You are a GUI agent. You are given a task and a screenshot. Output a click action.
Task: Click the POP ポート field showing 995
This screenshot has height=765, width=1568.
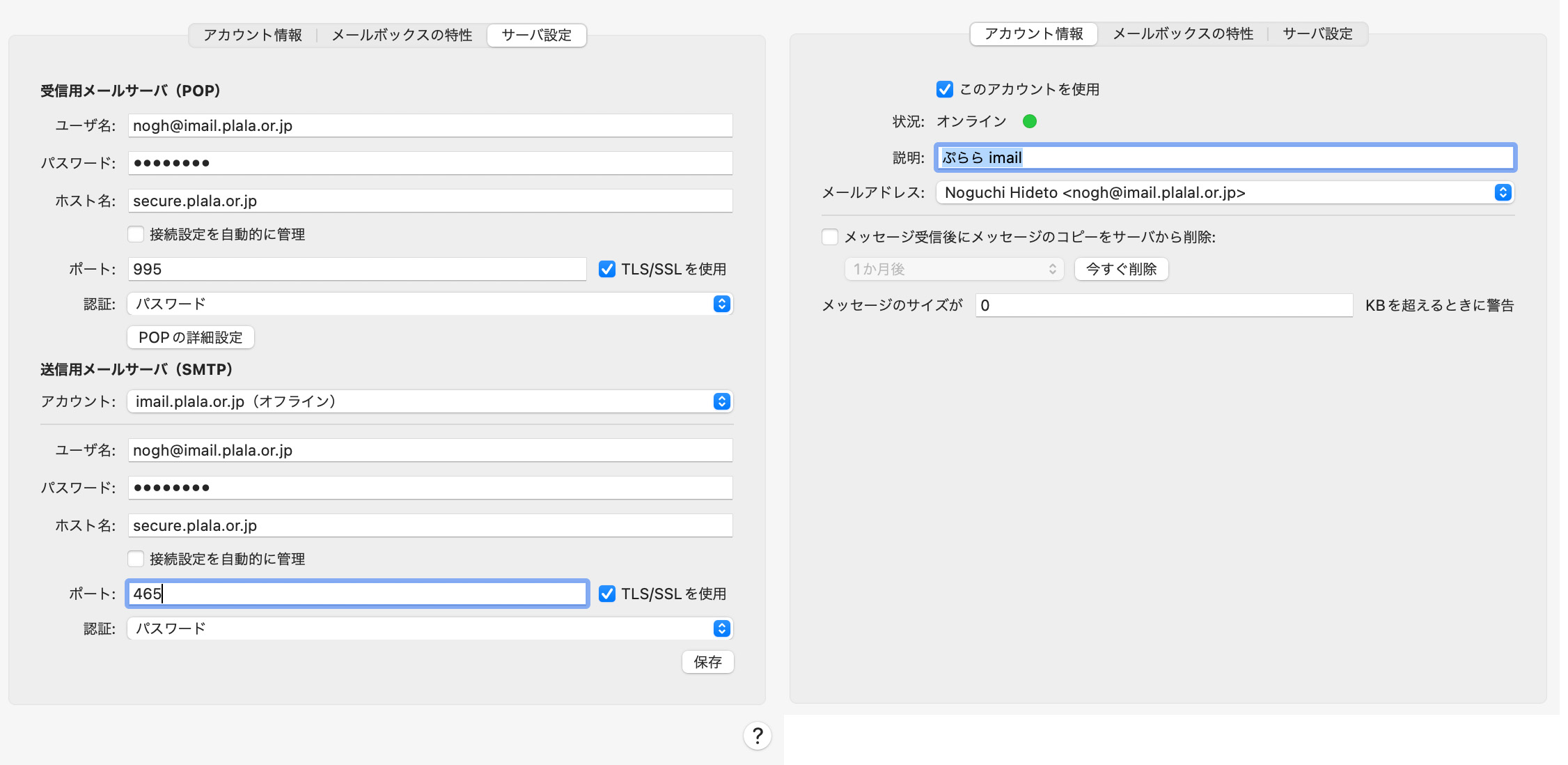coord(356,270)
